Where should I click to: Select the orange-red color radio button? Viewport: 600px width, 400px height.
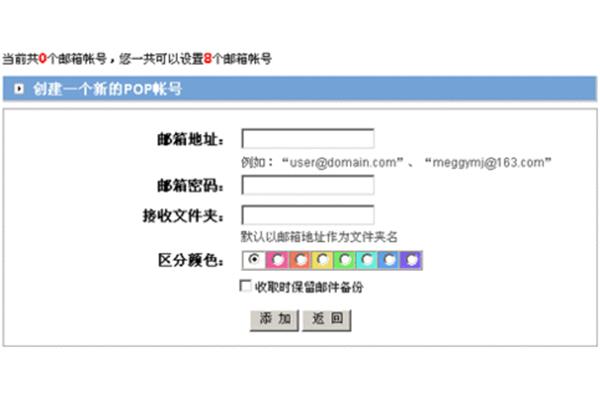(x=300, y=260)
